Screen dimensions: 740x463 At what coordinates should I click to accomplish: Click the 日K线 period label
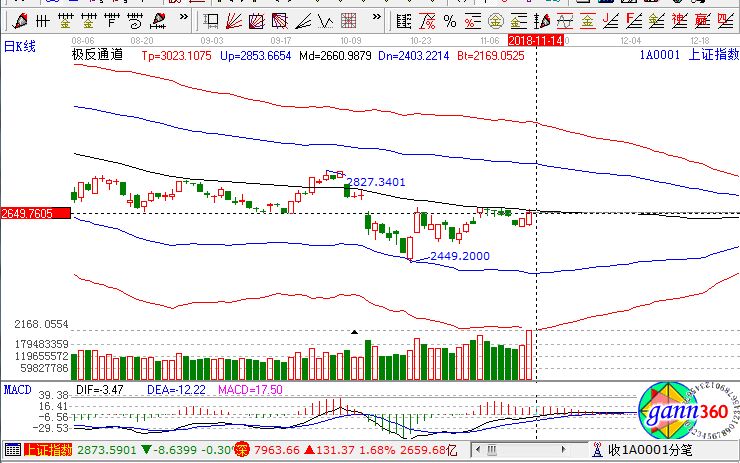(x=18, y=45)
